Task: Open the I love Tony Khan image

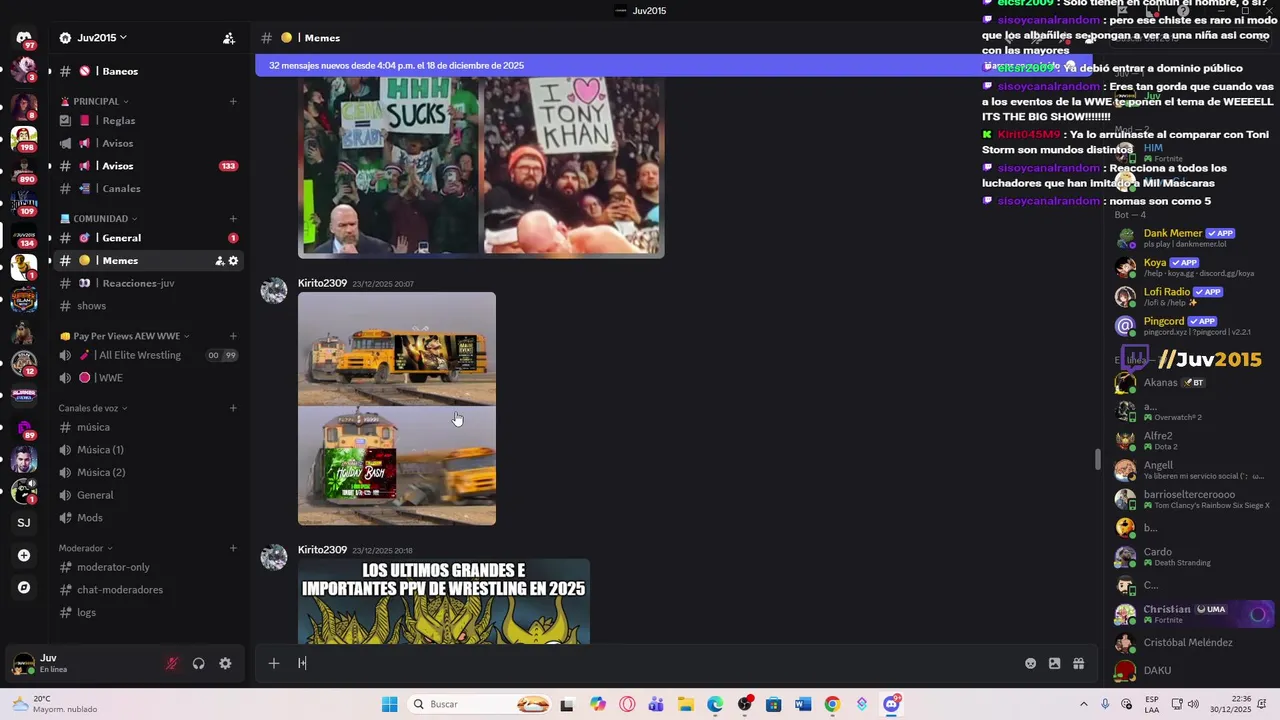Action: 573,167
